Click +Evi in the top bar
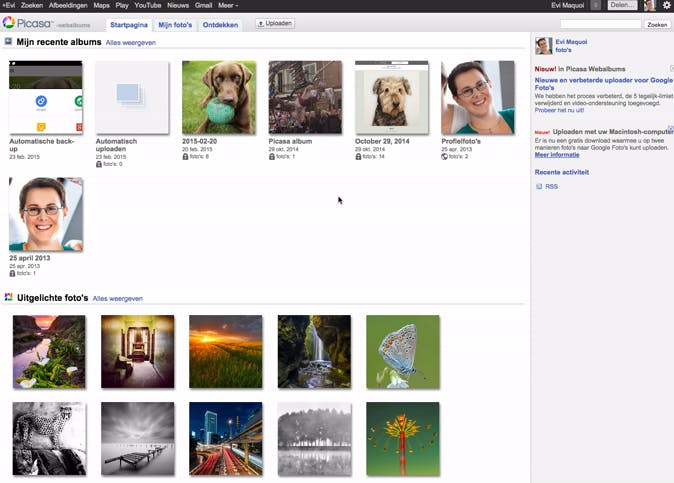674x483 pixels. pyautogui.click(x=9, y=5)
